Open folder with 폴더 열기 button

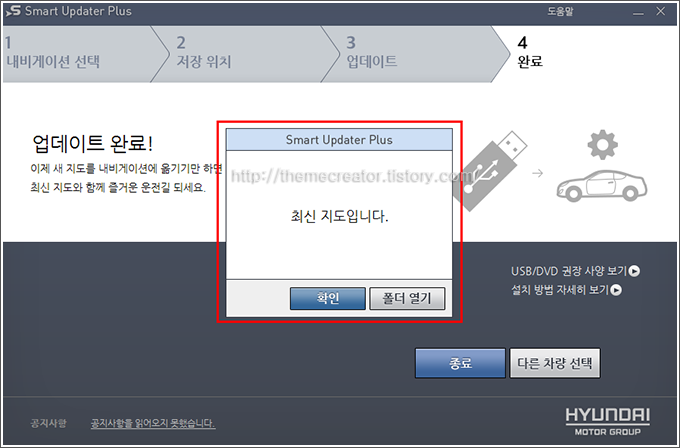(x=407, y=298)
